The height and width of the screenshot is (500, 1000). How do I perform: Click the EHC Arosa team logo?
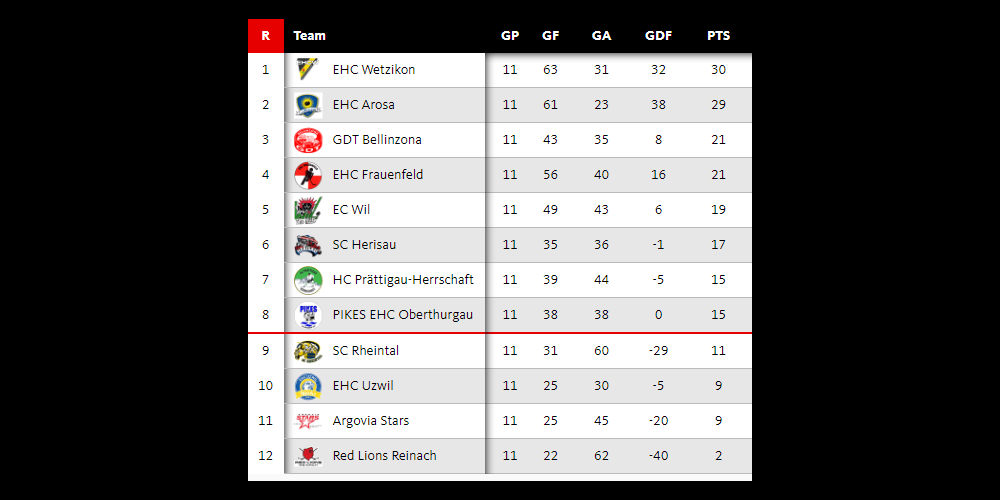tap(308, 105)
